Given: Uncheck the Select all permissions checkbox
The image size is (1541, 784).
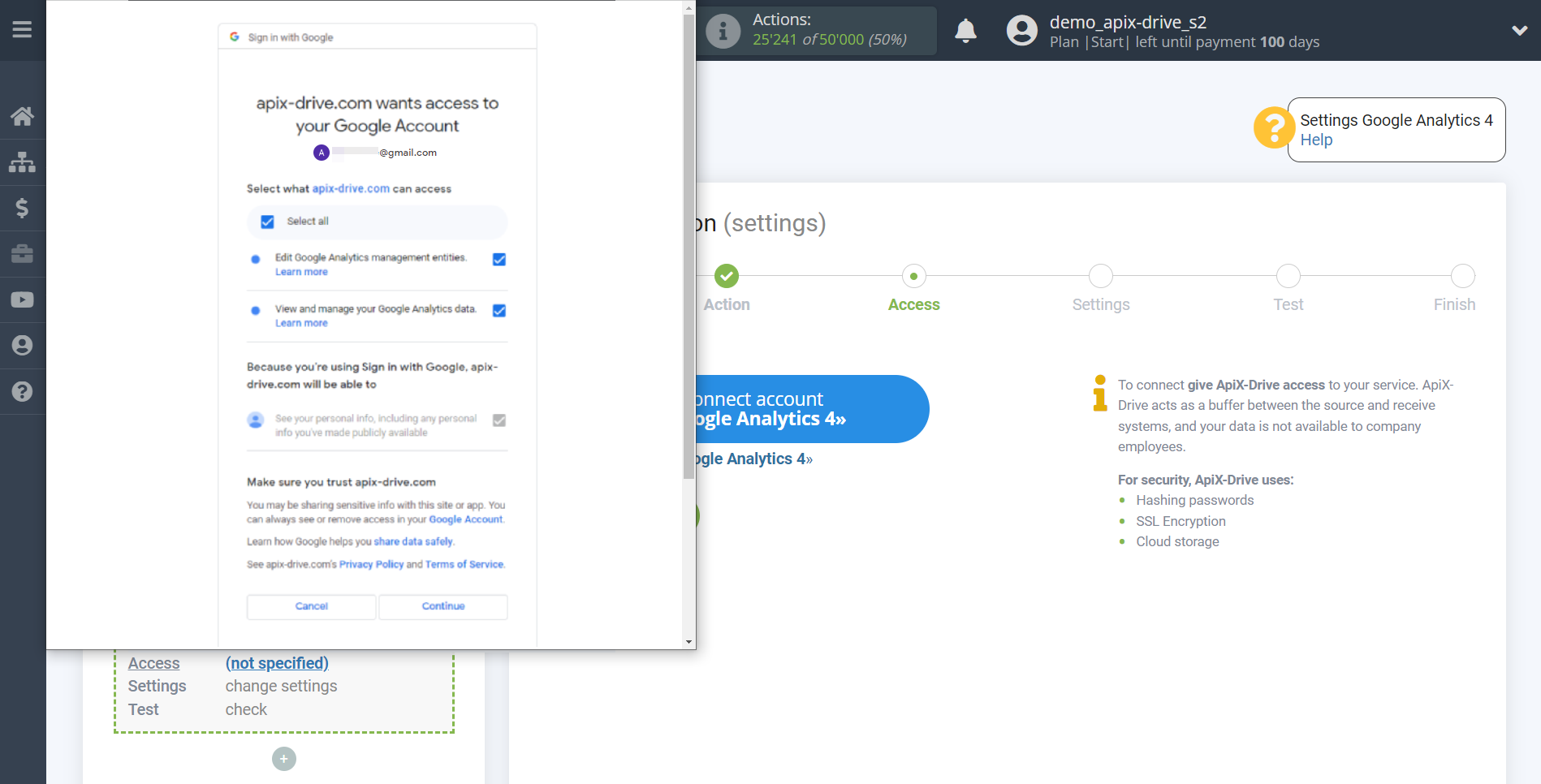Looking at the screenshot, I should click(267, 221).
